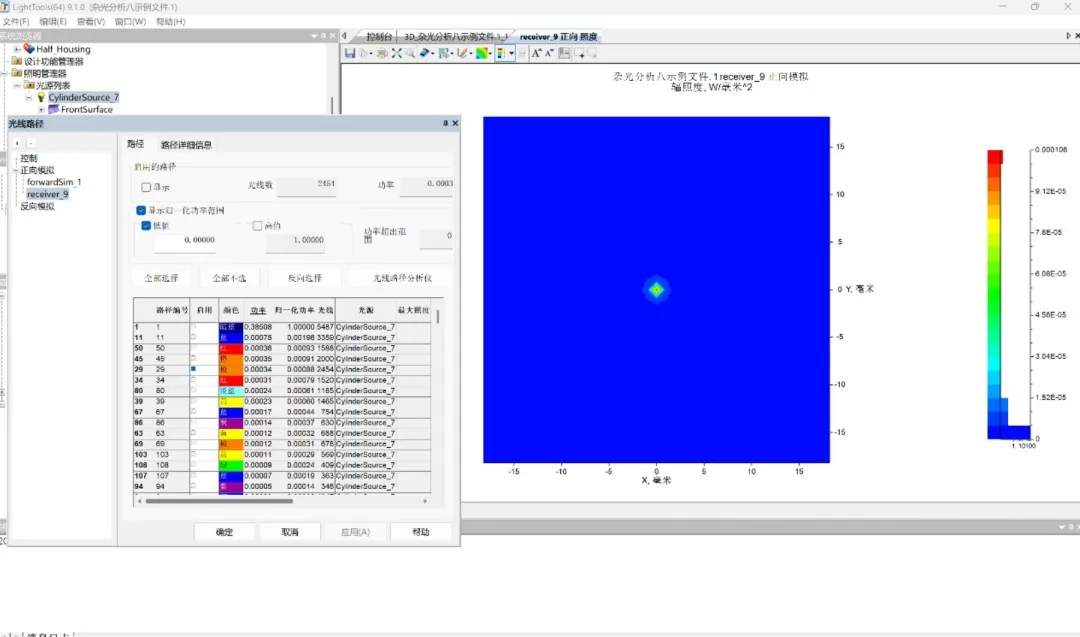1080x637 pixels.
Task: Click the save icon in chart toolbar
Action: [350, 53]
